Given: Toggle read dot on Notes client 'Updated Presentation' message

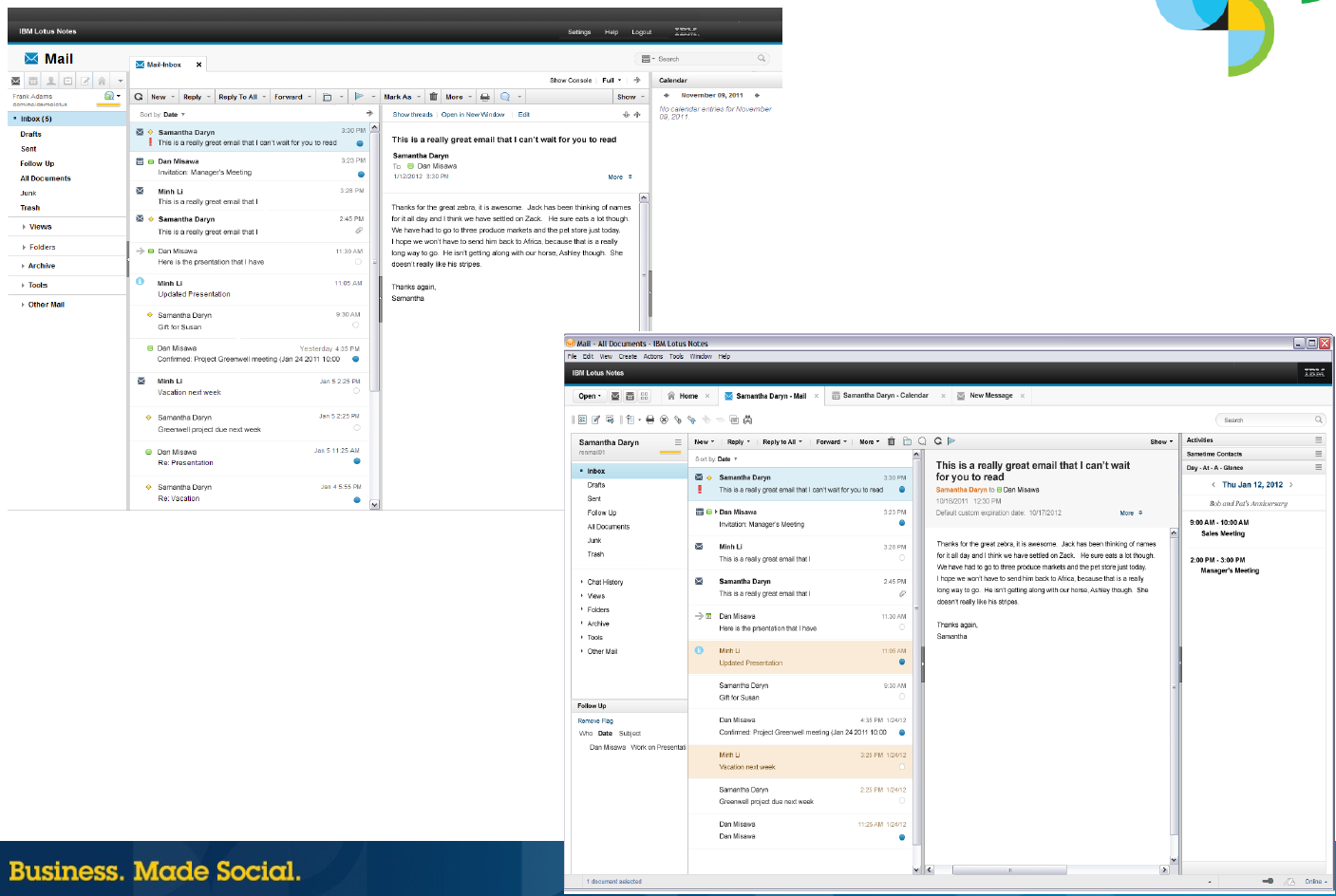Looking at the screenshot, I should point(902,662).
